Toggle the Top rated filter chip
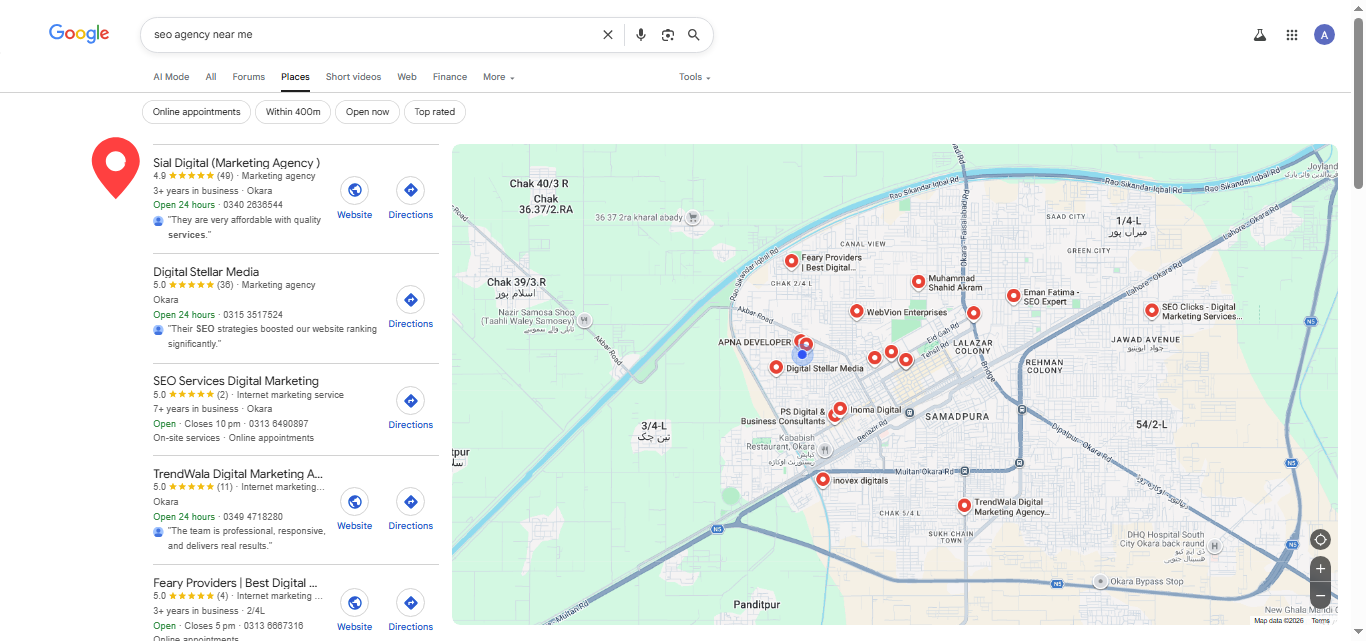 point(435,112)
